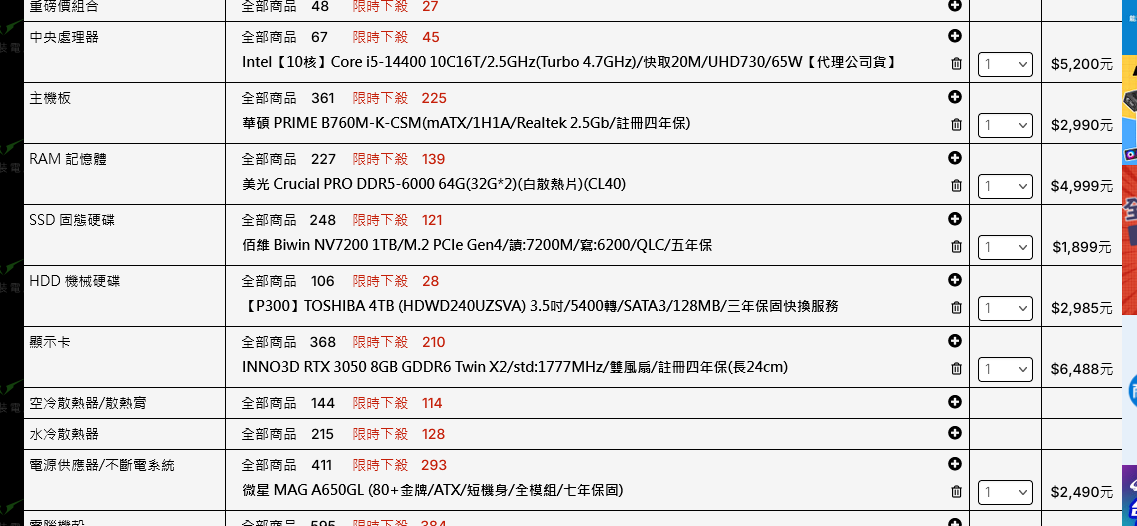Show 限時下殺 45 in 中央處理器
The image size is (1137, 526).
(x=396, y=37)
